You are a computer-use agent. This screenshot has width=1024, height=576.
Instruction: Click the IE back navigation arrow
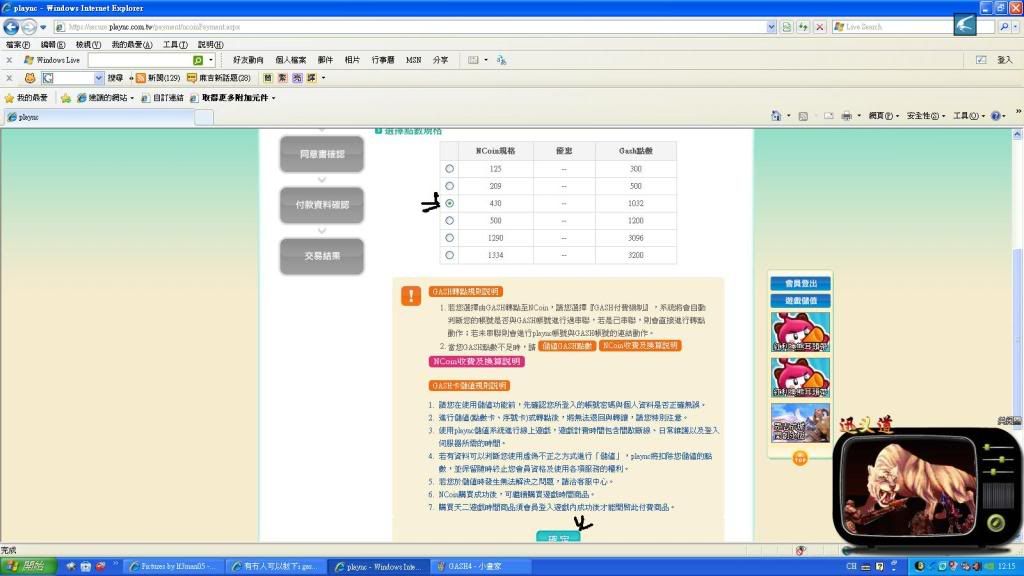11,27
